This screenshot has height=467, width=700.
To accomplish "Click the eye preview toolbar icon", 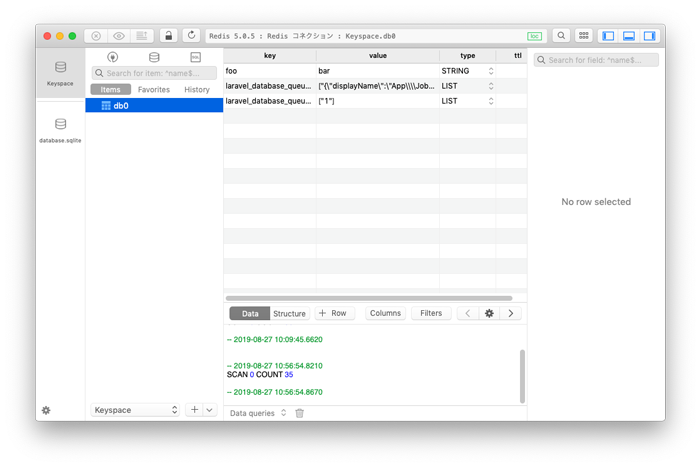I will click(119, 36).
